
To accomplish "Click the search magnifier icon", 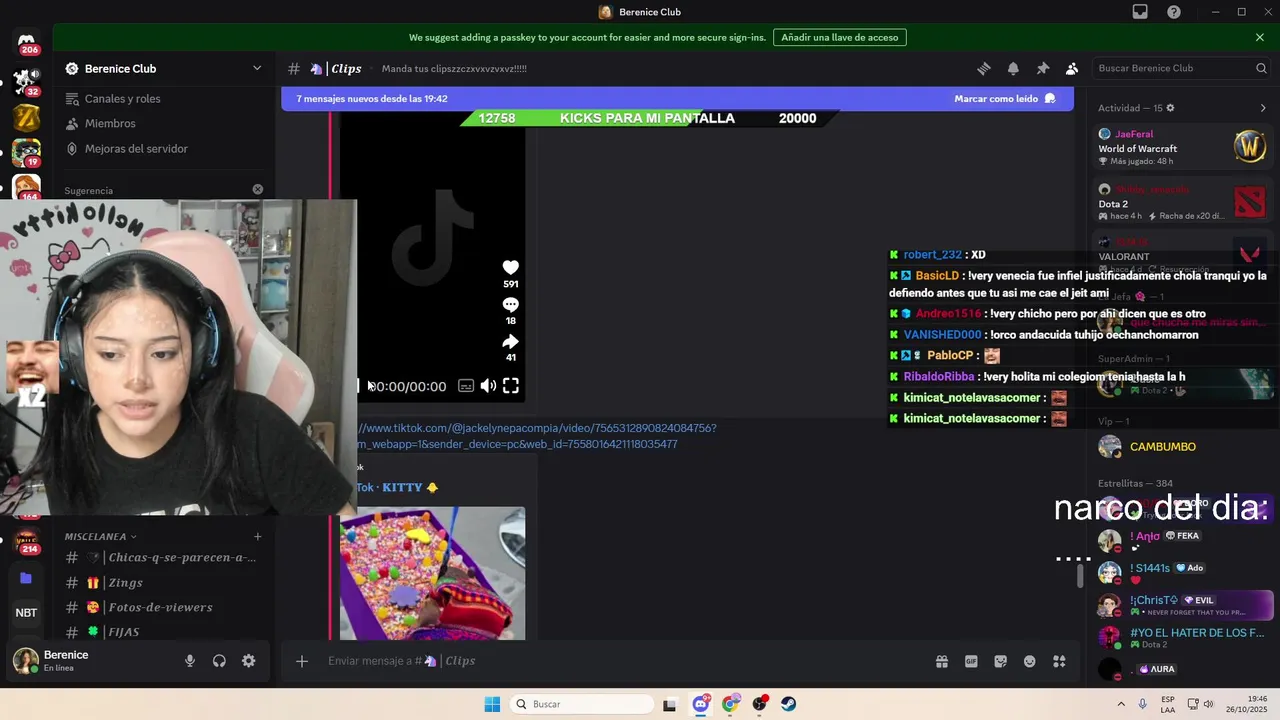I will click(1261, 68).
